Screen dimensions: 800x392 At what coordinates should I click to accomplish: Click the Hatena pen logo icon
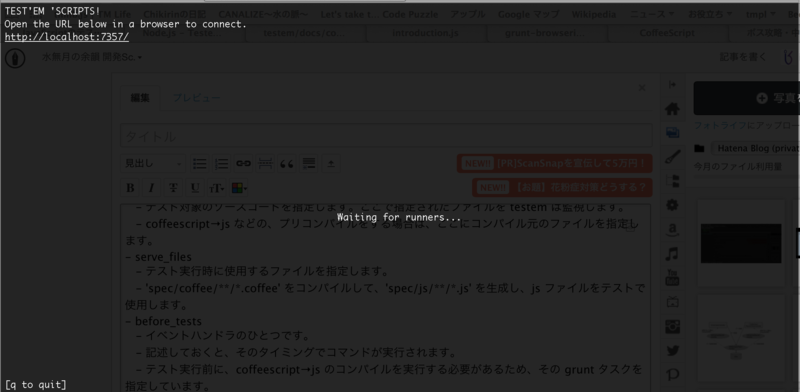click(x=15, y=58)
